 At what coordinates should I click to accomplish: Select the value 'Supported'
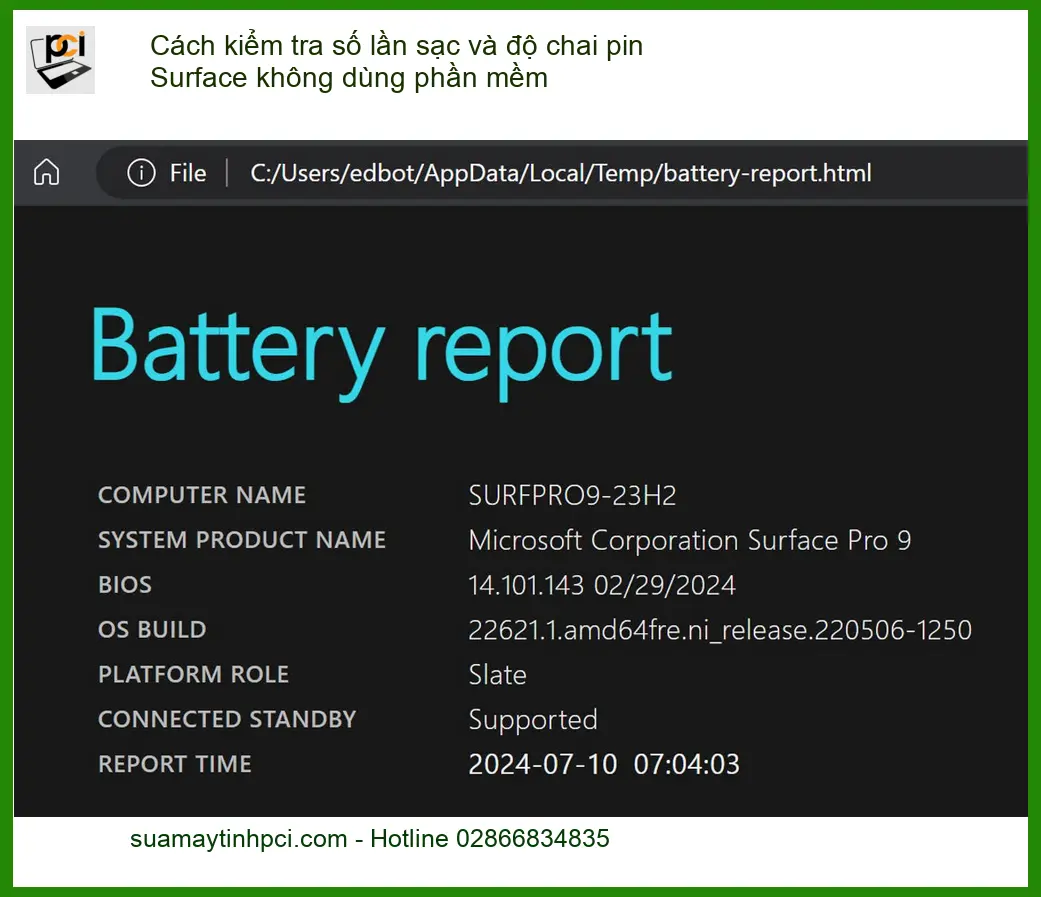[533, 721]
